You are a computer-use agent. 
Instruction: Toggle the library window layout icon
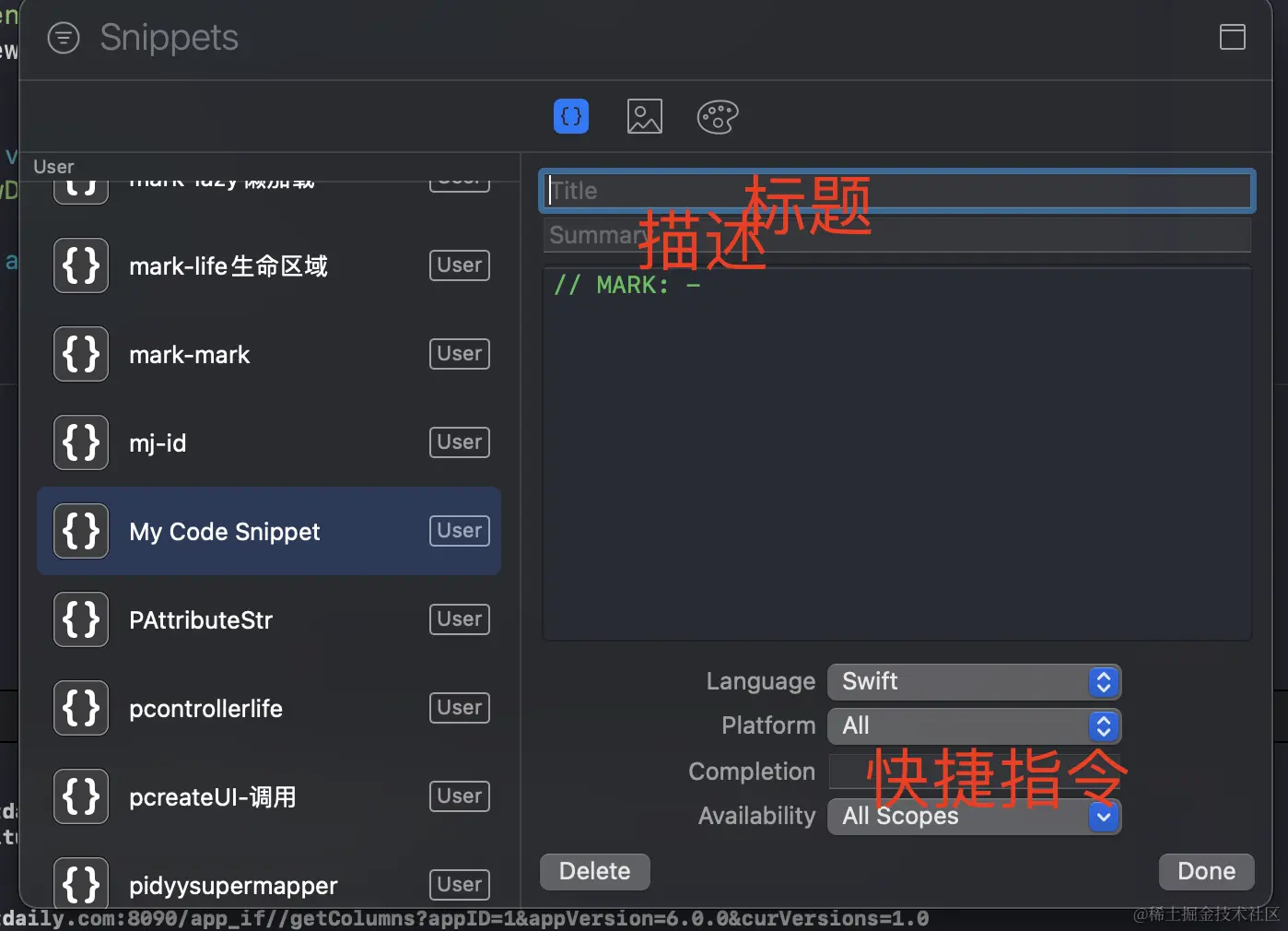tap(1232, 37)
